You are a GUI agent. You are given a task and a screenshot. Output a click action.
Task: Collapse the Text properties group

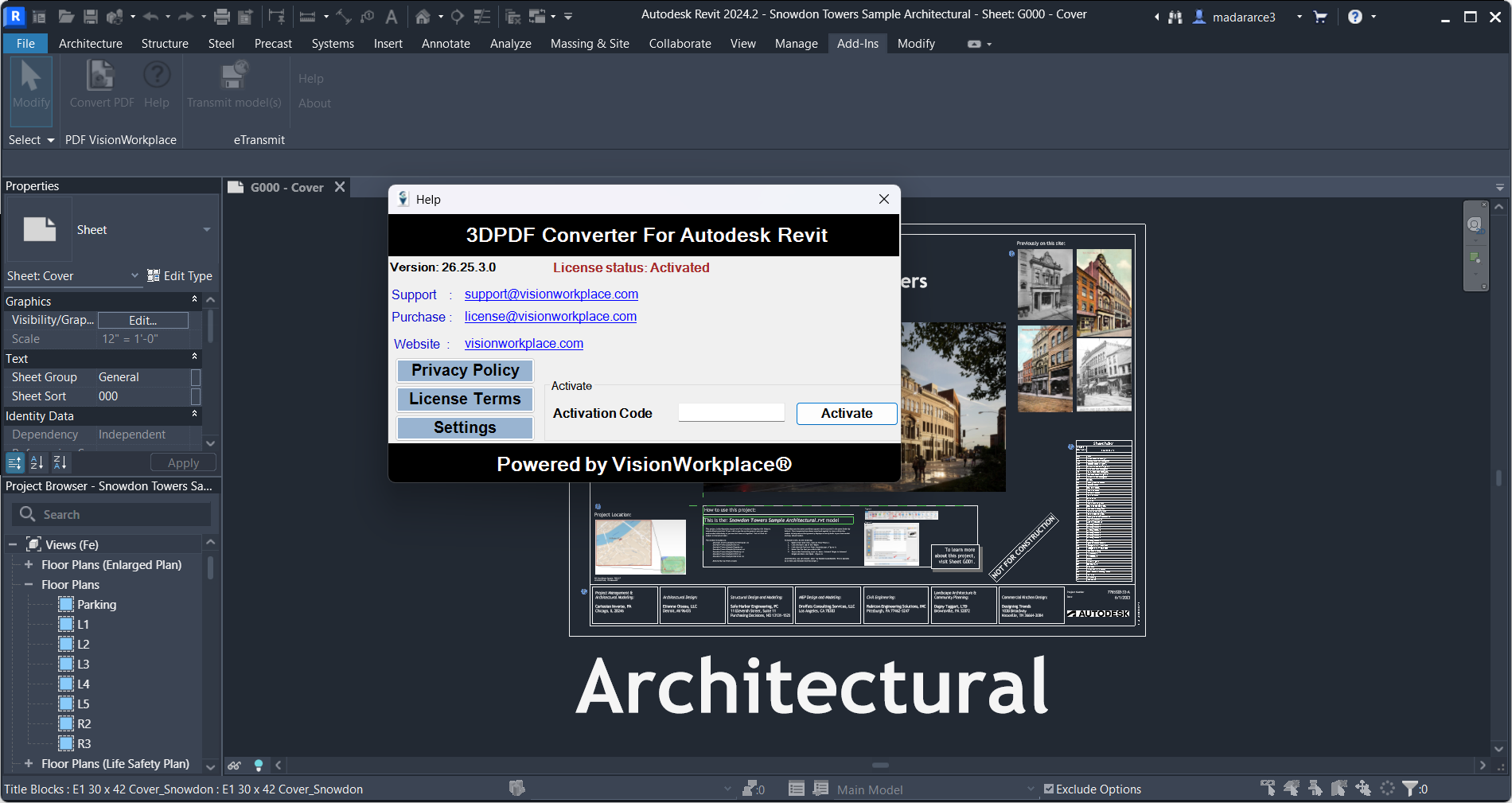coord(194,357)
